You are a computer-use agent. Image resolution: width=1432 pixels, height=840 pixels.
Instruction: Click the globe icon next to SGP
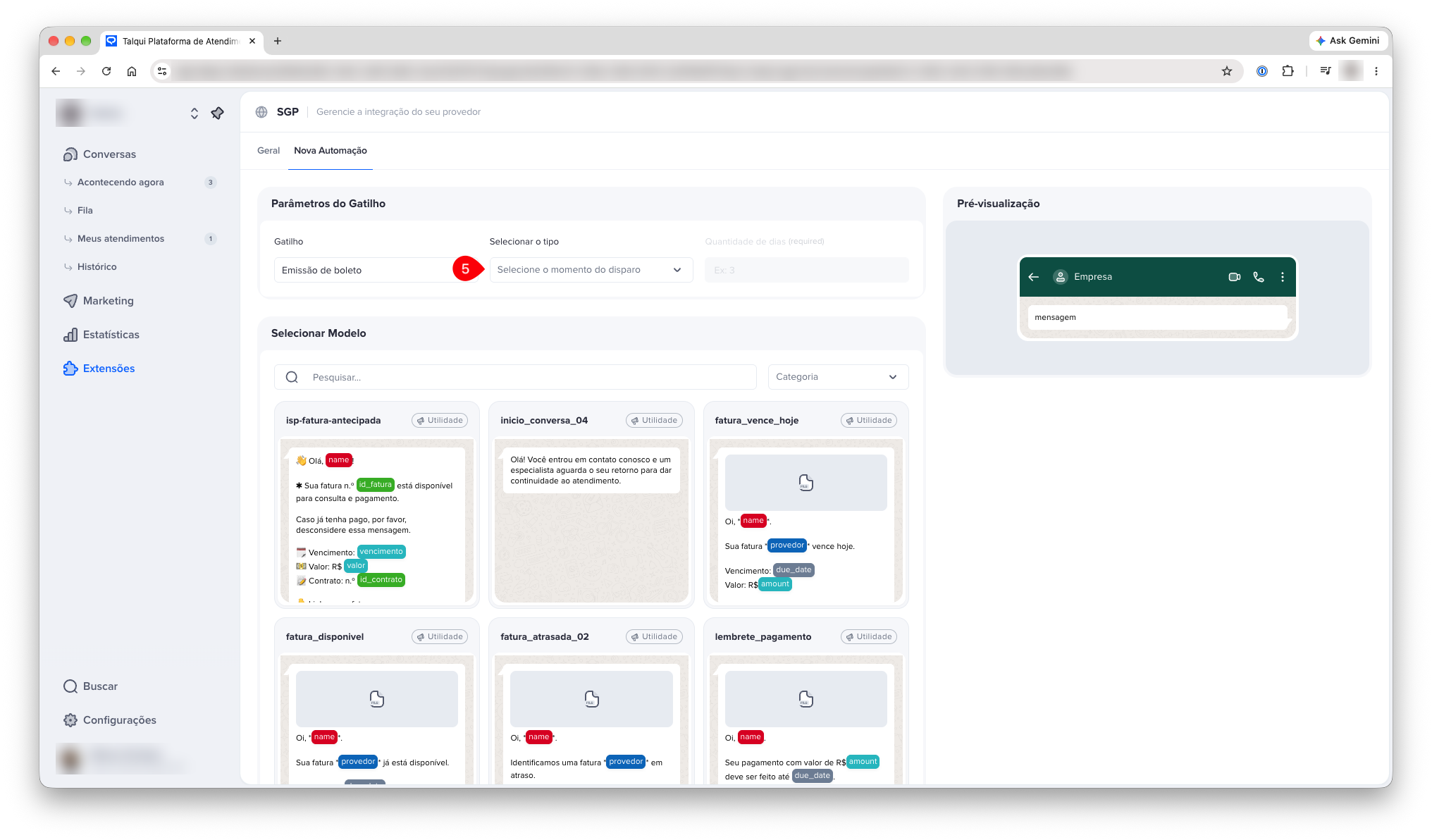tap(261, 112)
